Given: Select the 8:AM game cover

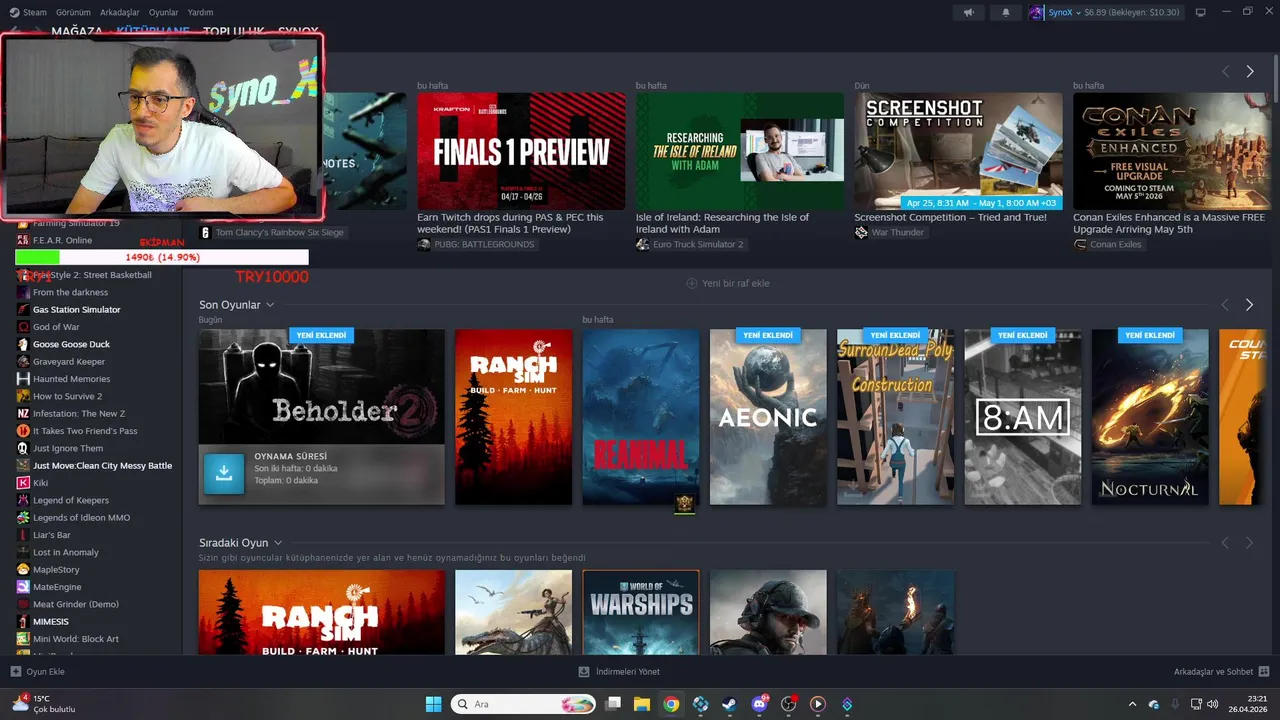Looking at the screenshot, I should coord(1023,417).
